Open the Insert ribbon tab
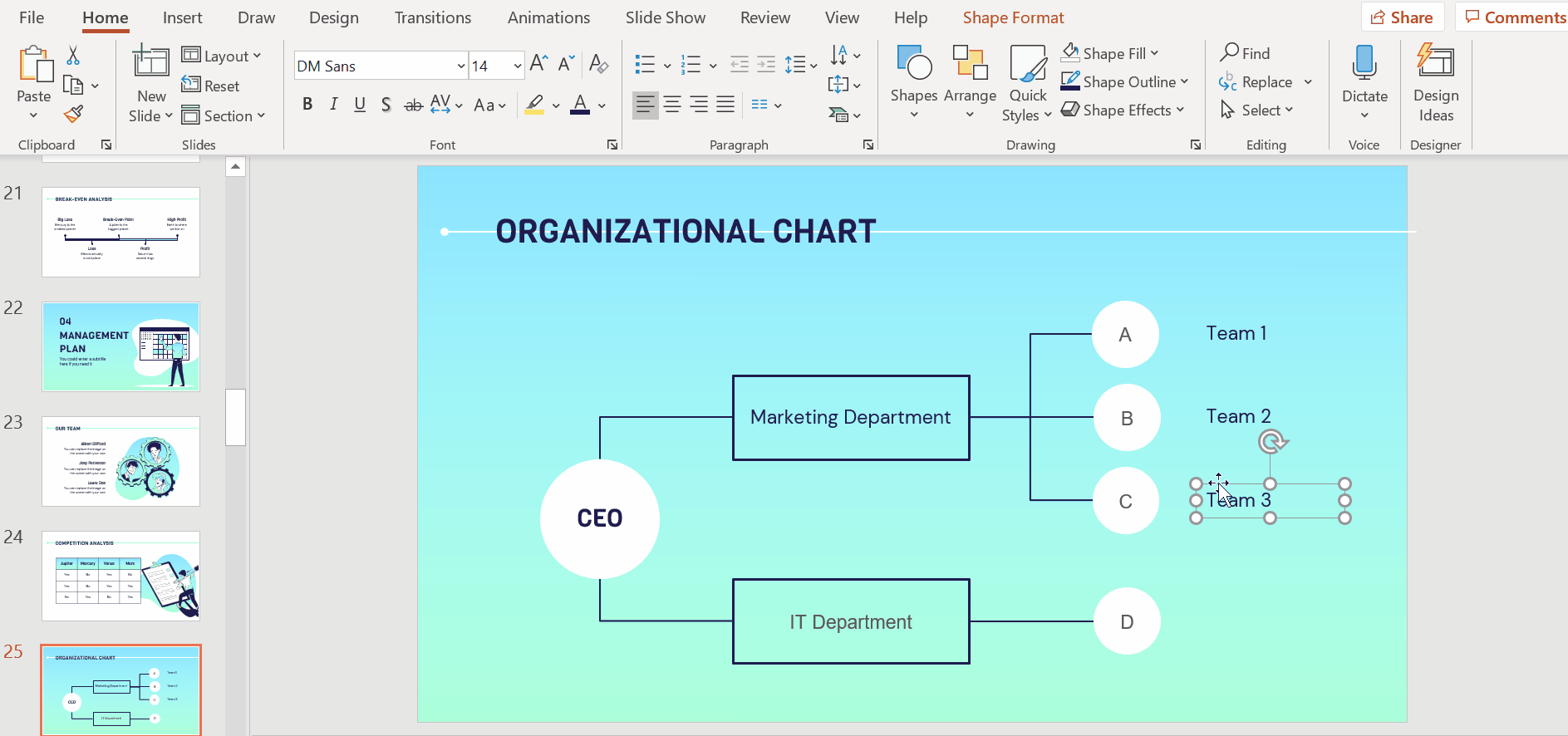This screenshot has height=736, width=1568. [x=182, y=17]
